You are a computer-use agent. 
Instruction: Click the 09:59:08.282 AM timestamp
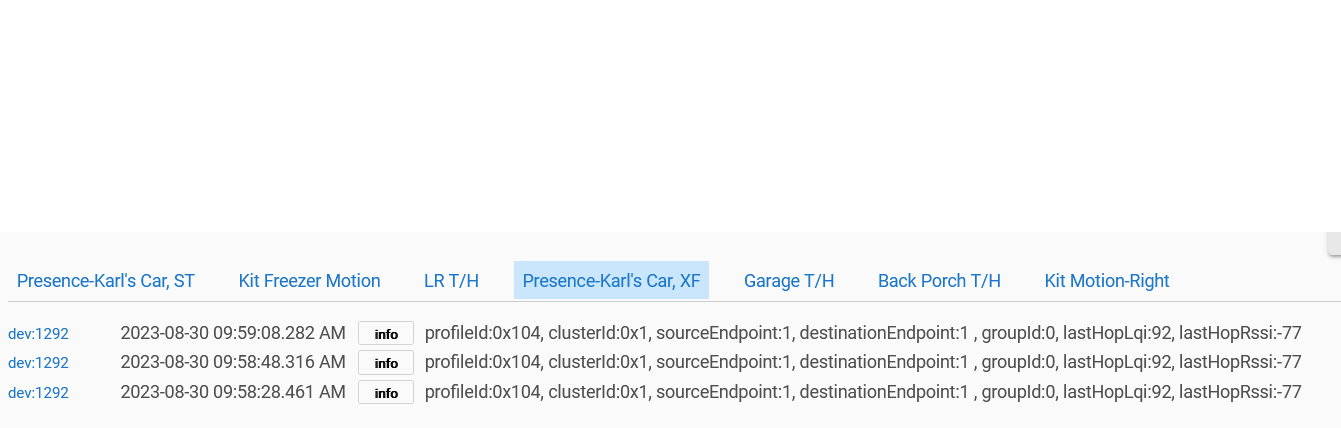tap(233, 333)
